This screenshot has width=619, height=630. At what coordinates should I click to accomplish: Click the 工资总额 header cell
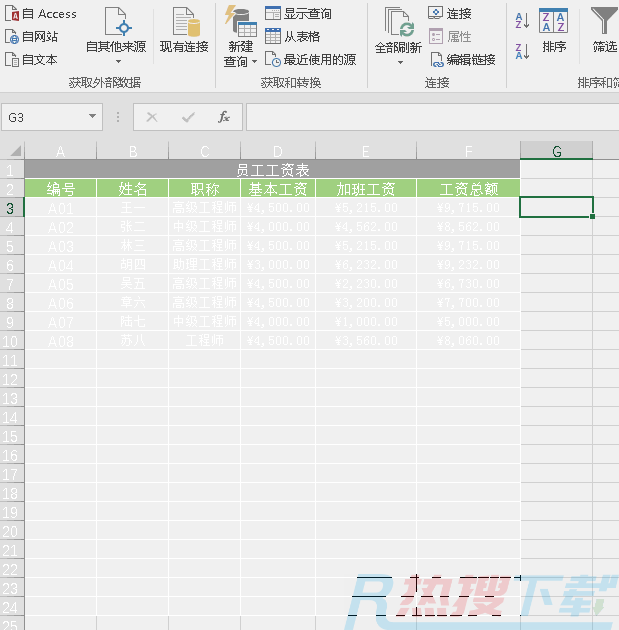[468, 188]
